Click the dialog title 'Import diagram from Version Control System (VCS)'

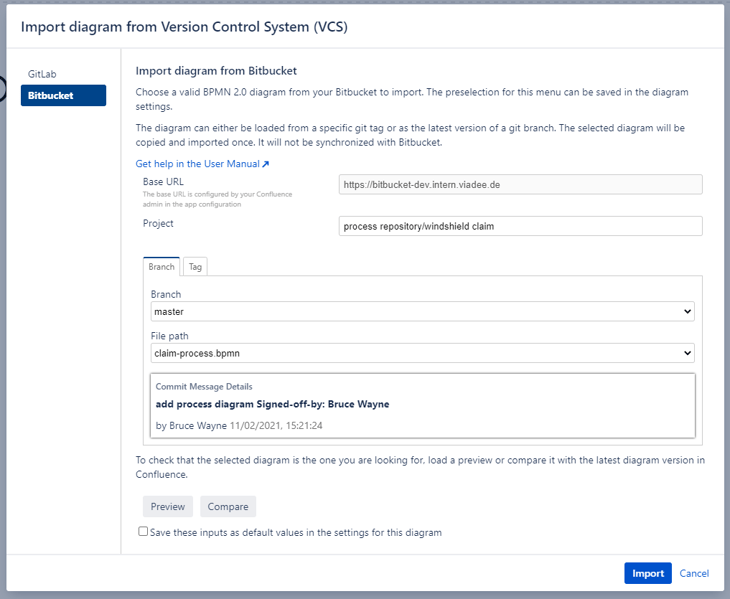click(x=184, y=27)
